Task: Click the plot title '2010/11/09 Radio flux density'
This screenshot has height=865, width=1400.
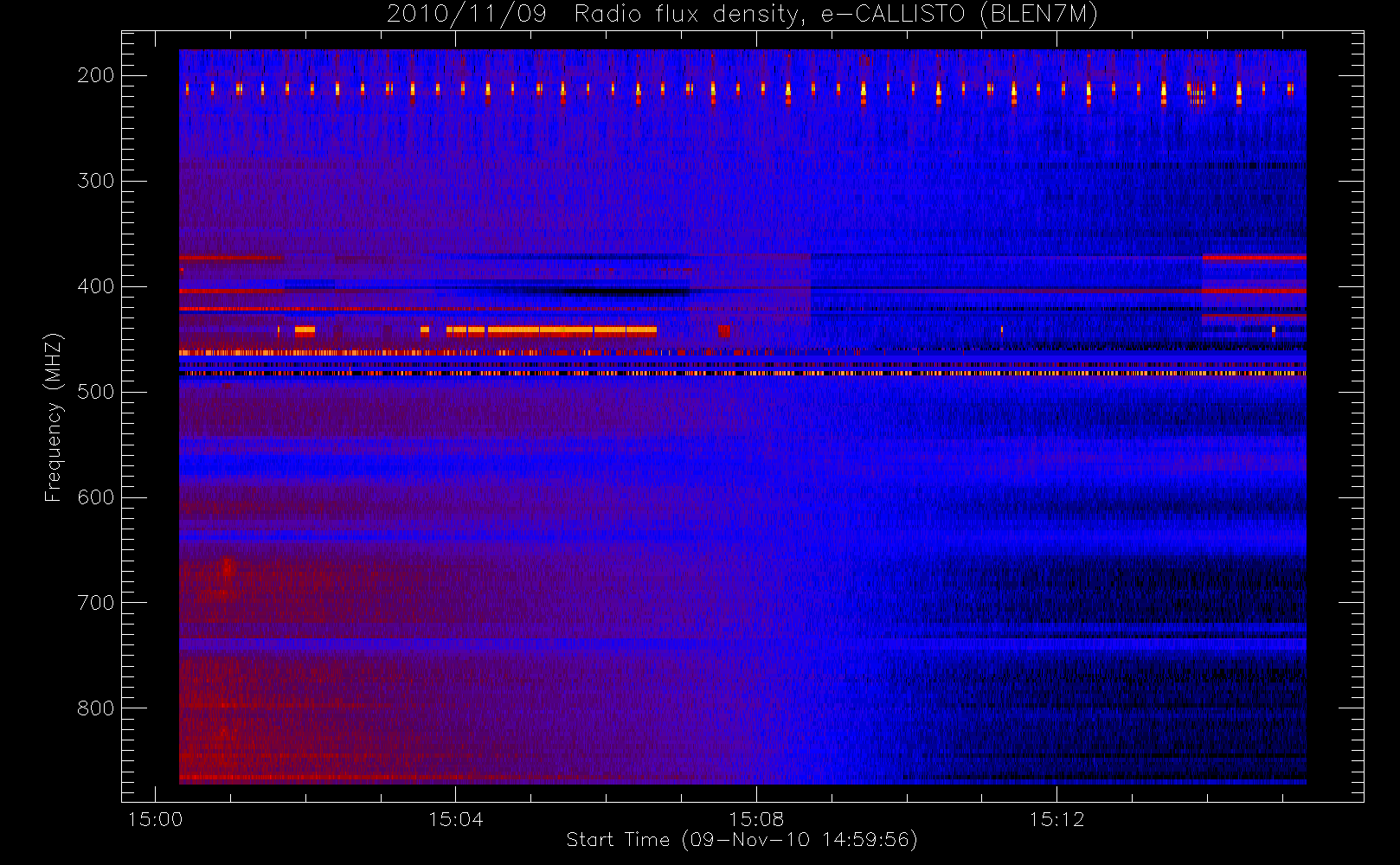Action: click(742, 15)
